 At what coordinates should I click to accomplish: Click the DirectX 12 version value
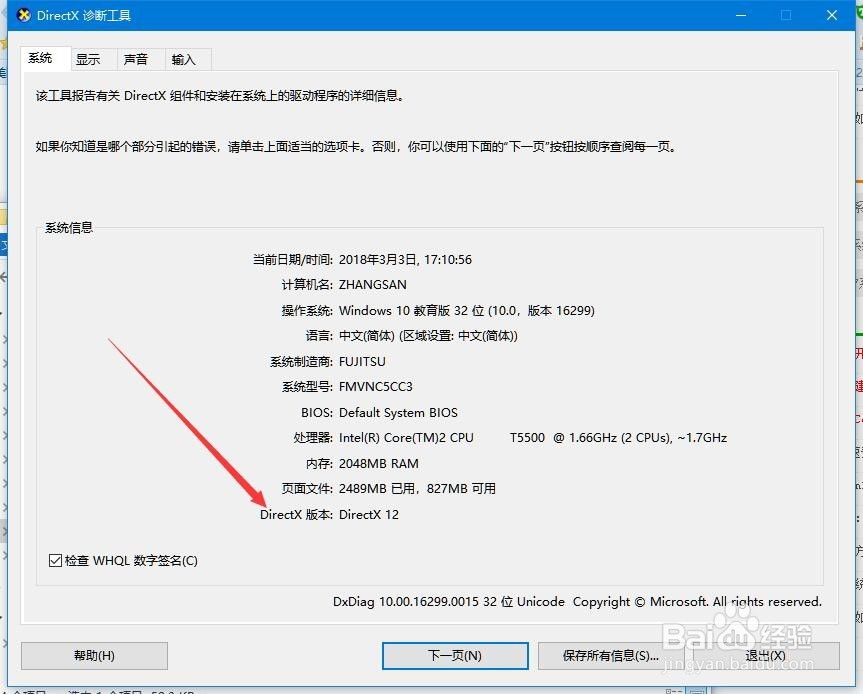[x=369, y=515]
